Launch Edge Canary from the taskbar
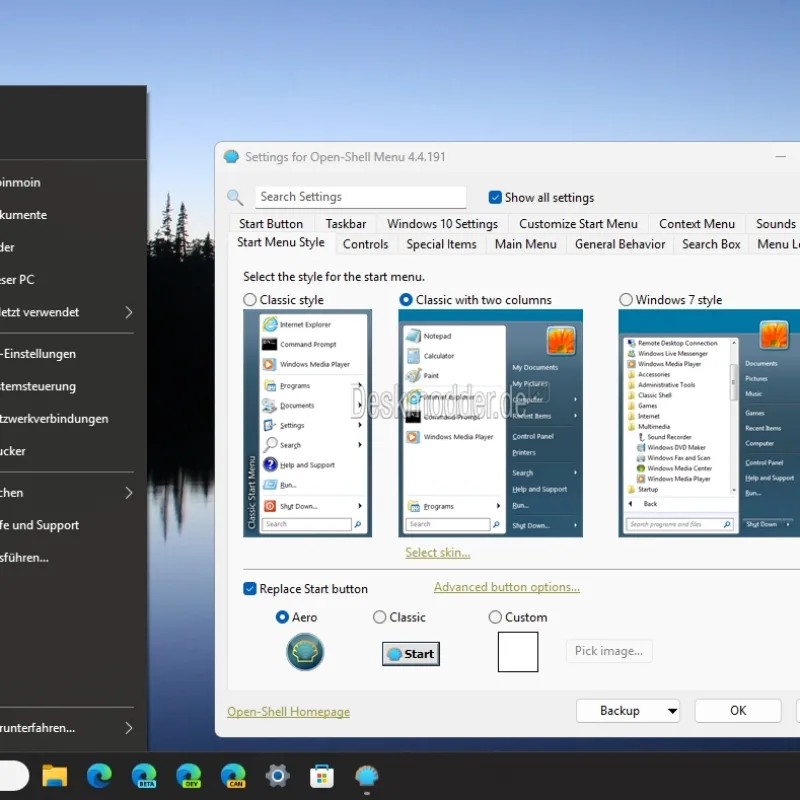The image size is (800, 800). [x=233, y=776]
